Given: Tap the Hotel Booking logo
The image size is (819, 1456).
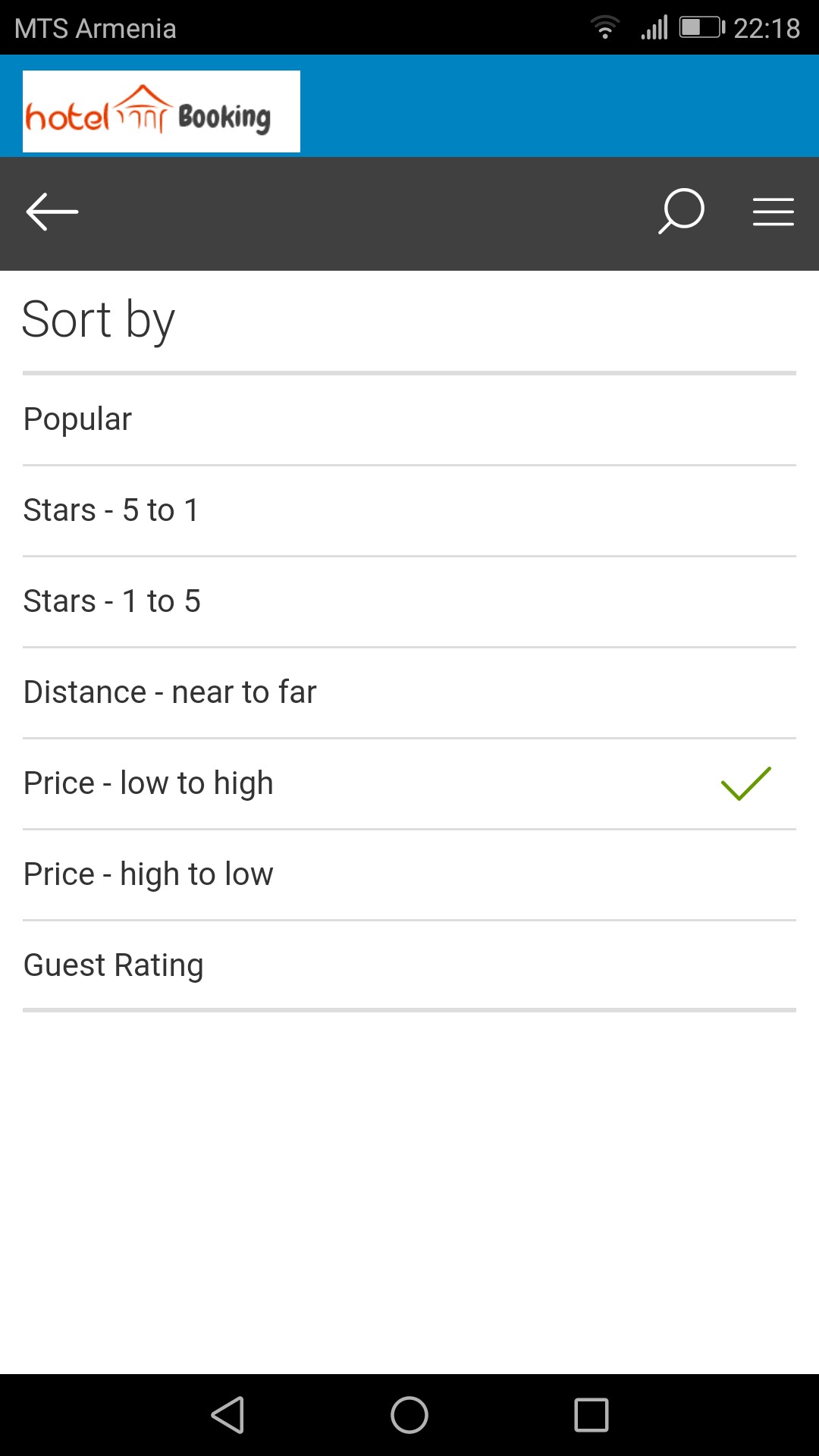Looking at the screenshot, I should pyautogui.click(x=162, y=111).
